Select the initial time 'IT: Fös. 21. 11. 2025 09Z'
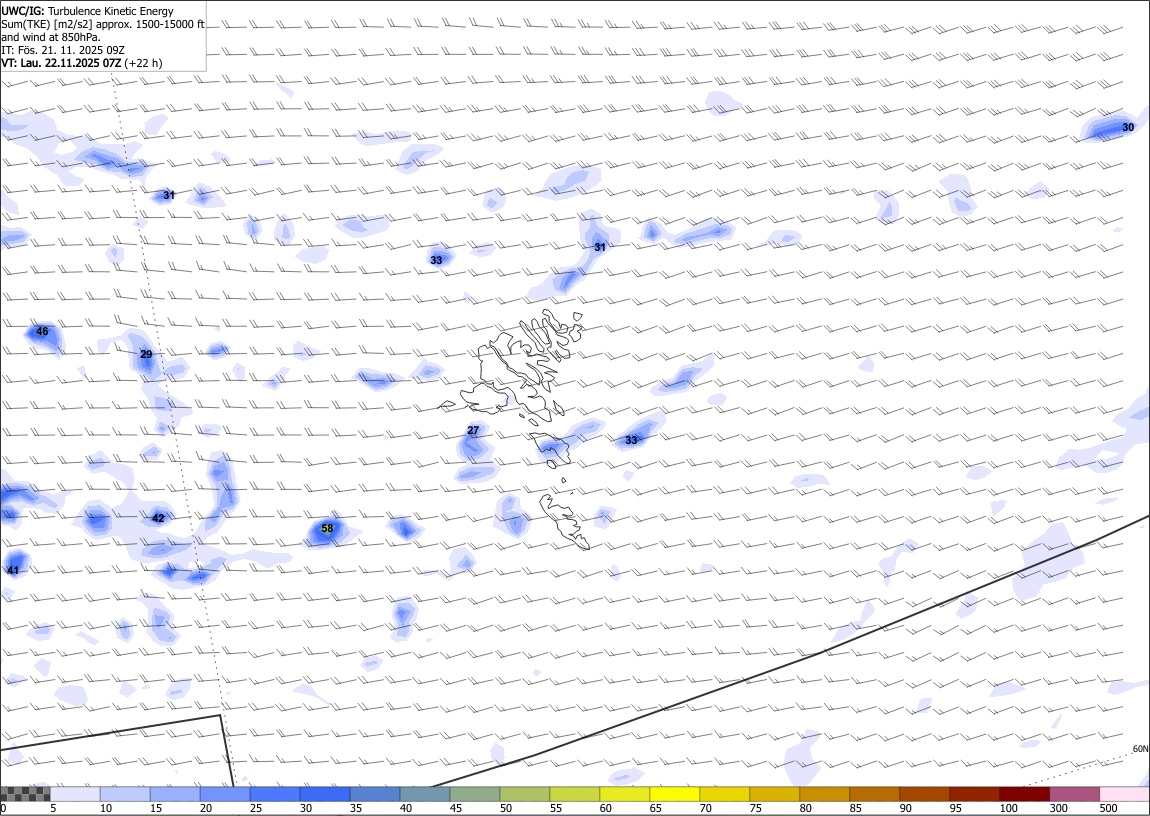Screen dimensions: 1150x816 point(64,50)
